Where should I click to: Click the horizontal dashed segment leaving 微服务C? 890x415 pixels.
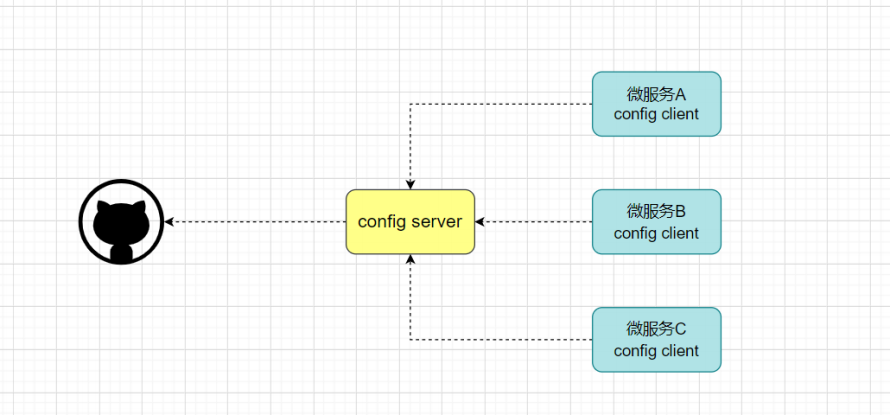pos(501,340)
